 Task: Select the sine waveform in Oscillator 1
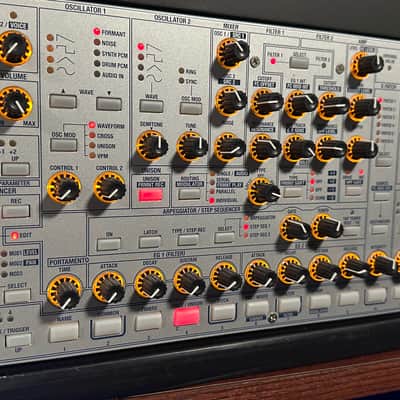(x=65, y=70)
